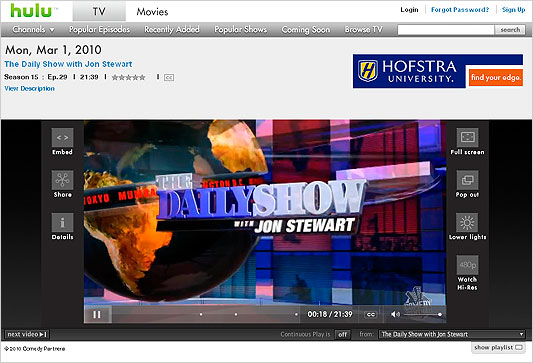The width and height of the screenshot is (533, 363).
Task: Select 480p Watch Hi-Res icon
Action: point(467,265)
